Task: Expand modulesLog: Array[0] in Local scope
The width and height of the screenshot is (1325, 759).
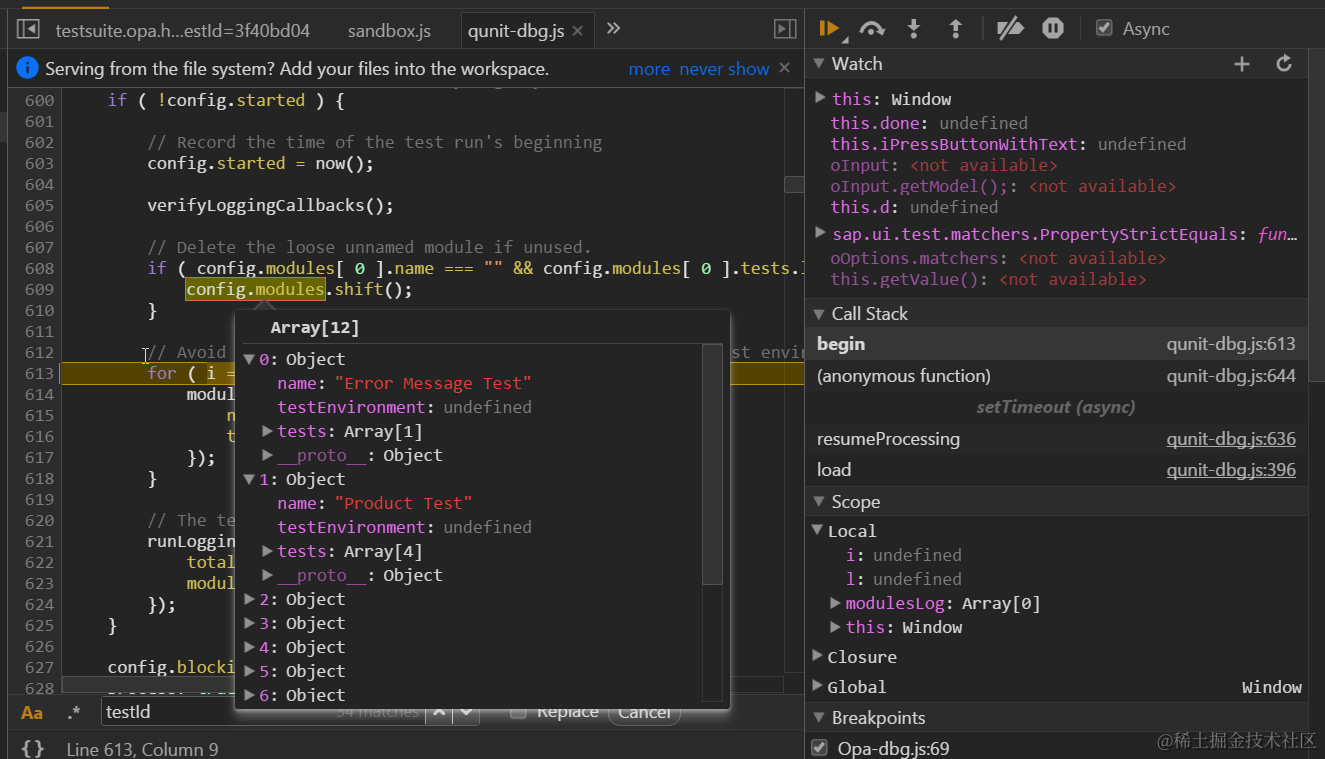Action: [x=836, y=603]
